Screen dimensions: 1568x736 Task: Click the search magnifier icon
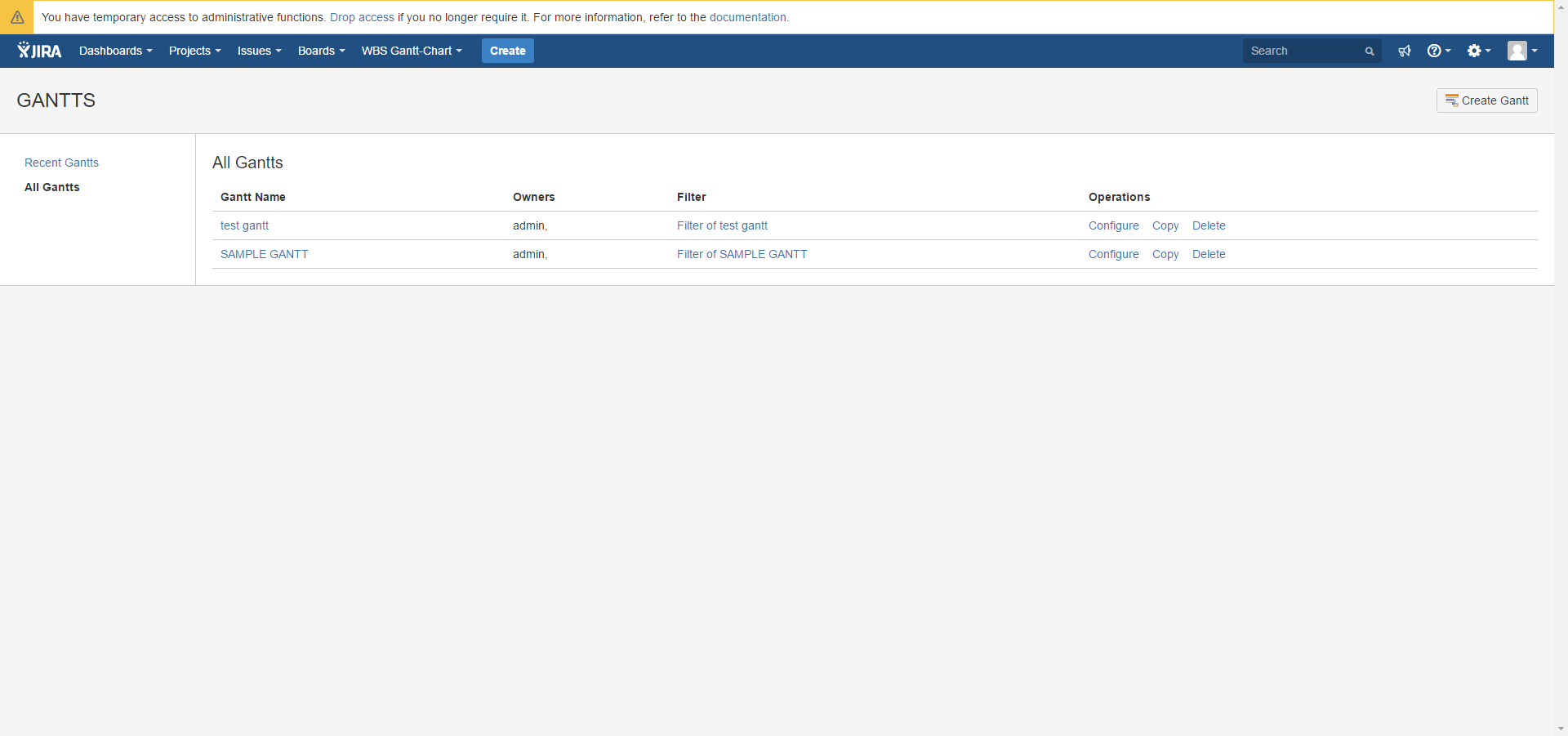tap(1370, 51)
